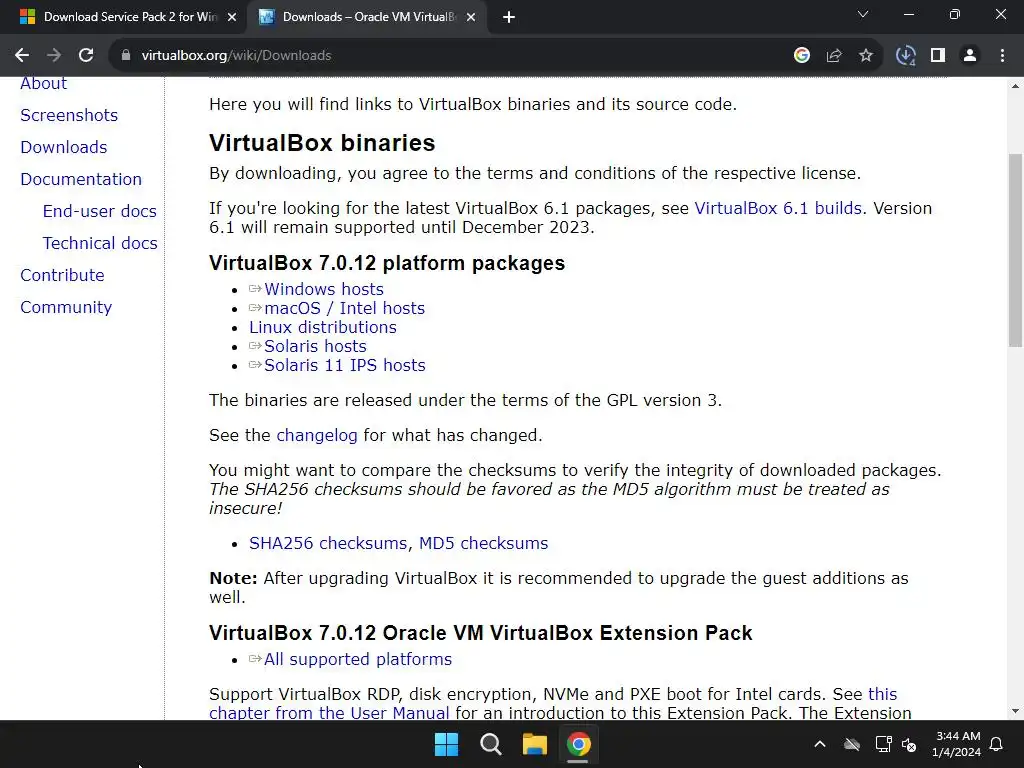Open the Windows Start menu
This screenshot has height=768, width=1024.
[447, 744]
